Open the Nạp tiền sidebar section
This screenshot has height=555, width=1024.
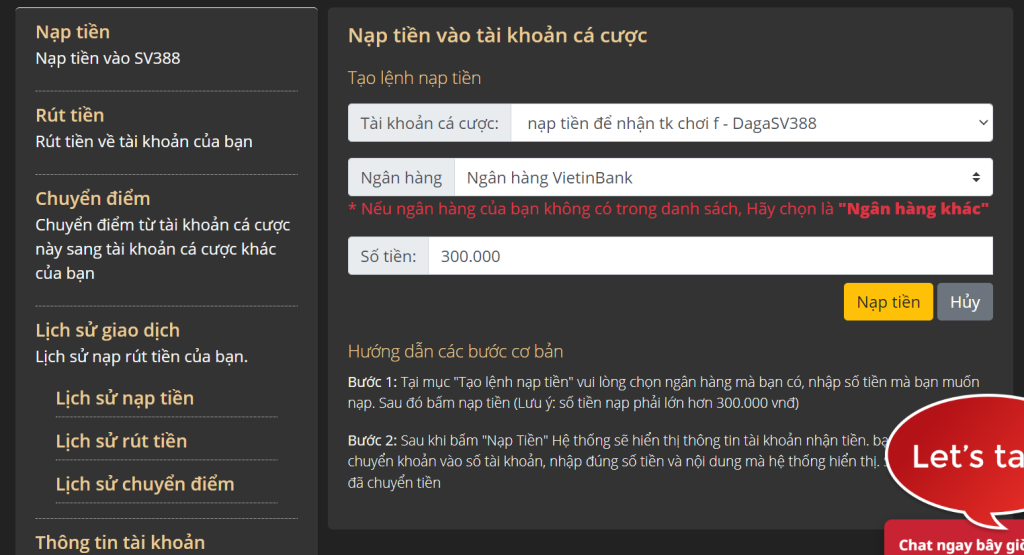click(x=73, y=32)
